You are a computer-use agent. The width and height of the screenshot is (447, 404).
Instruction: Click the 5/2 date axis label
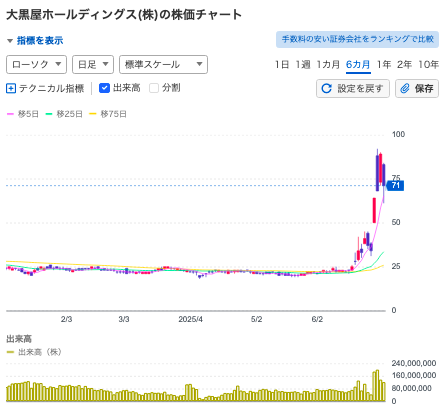click(x=256, y=319)
